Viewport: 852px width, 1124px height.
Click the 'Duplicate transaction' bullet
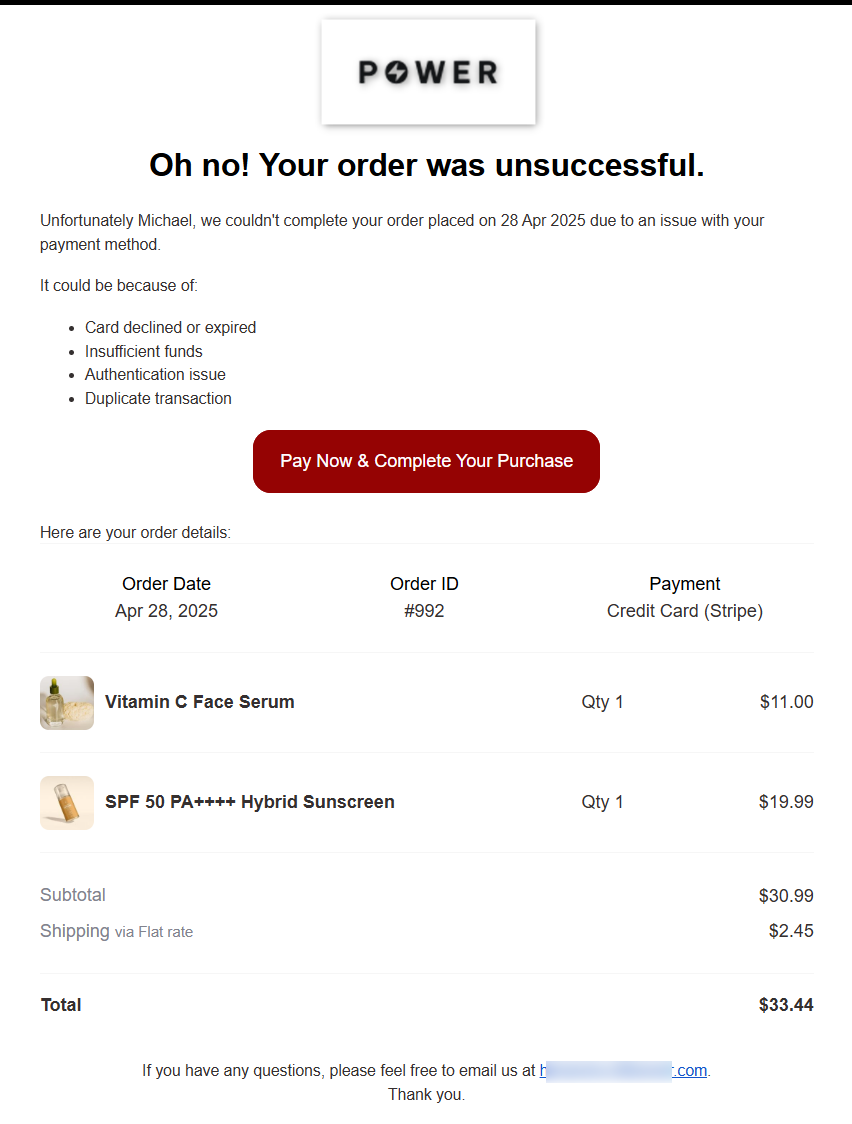[158, 398]
